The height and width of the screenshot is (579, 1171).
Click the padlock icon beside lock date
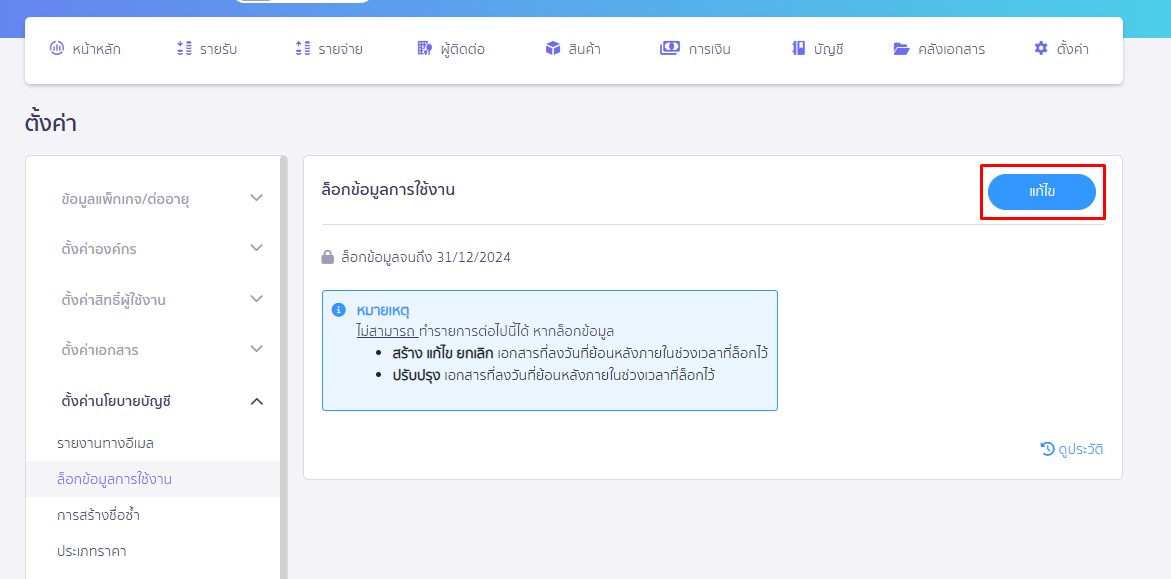point(327,258)
